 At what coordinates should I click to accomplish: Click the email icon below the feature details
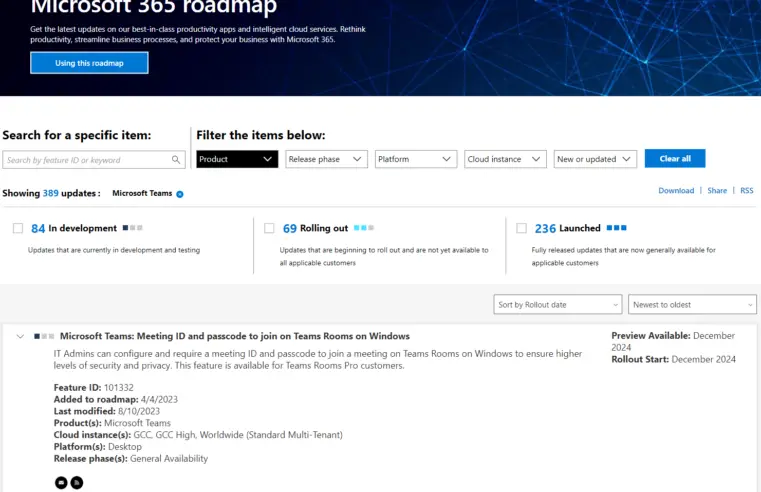point(61,482)
